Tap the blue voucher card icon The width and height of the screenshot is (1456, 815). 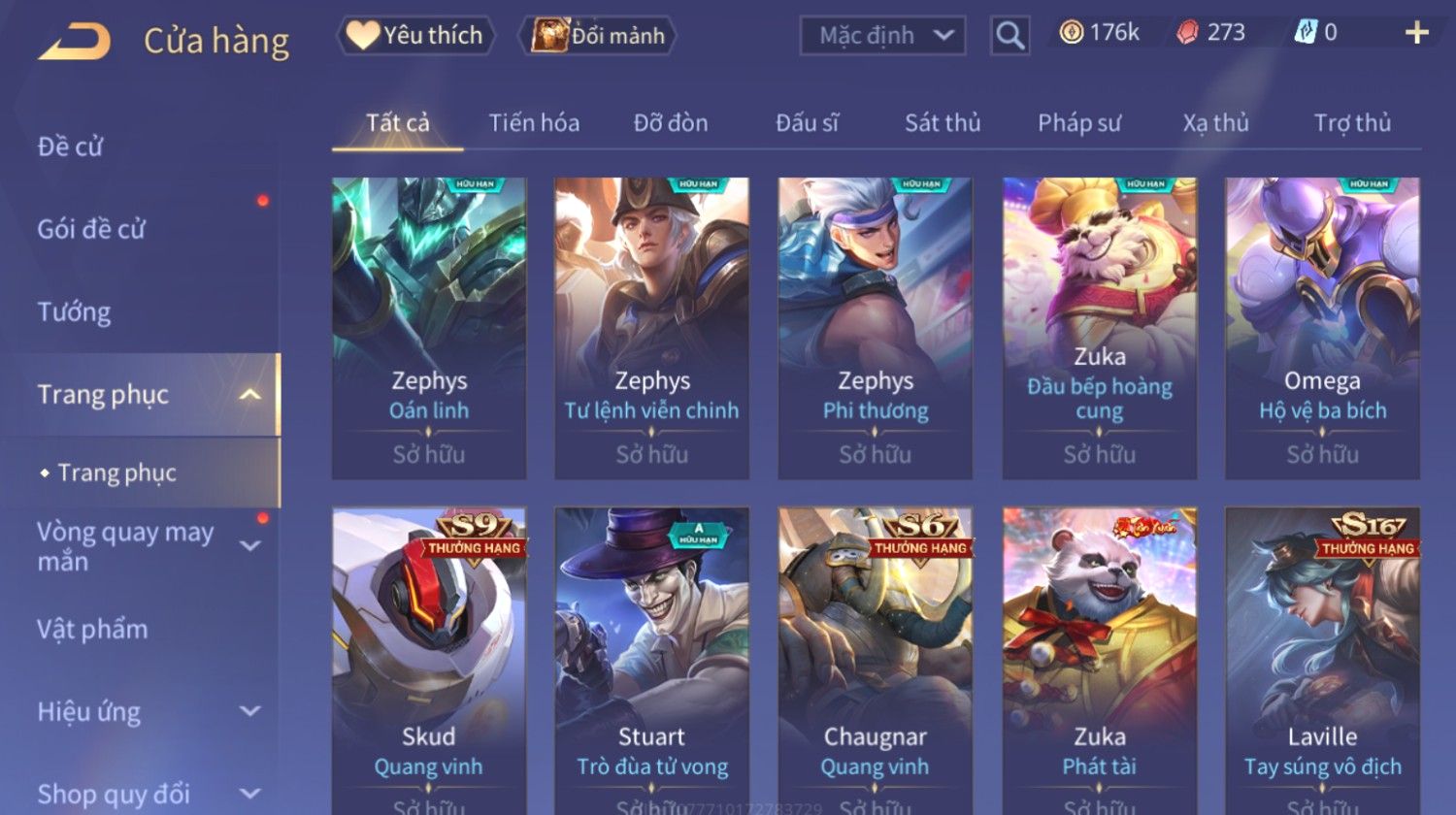coord(1306,33)
